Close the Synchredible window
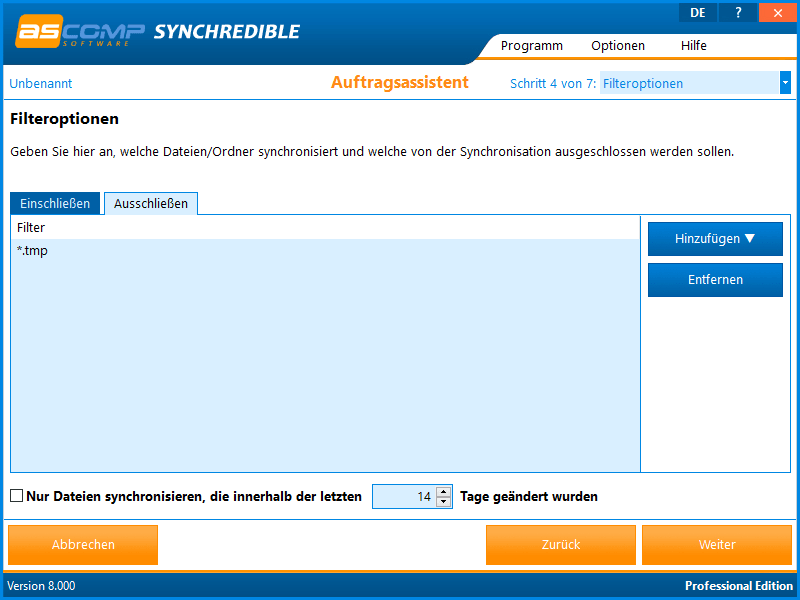800x600 pixels. (x=776, y=12)
